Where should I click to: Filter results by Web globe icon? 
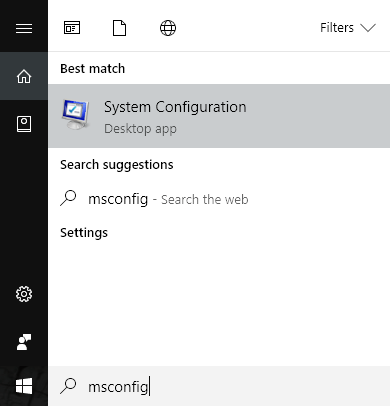(x=168, y=28)
